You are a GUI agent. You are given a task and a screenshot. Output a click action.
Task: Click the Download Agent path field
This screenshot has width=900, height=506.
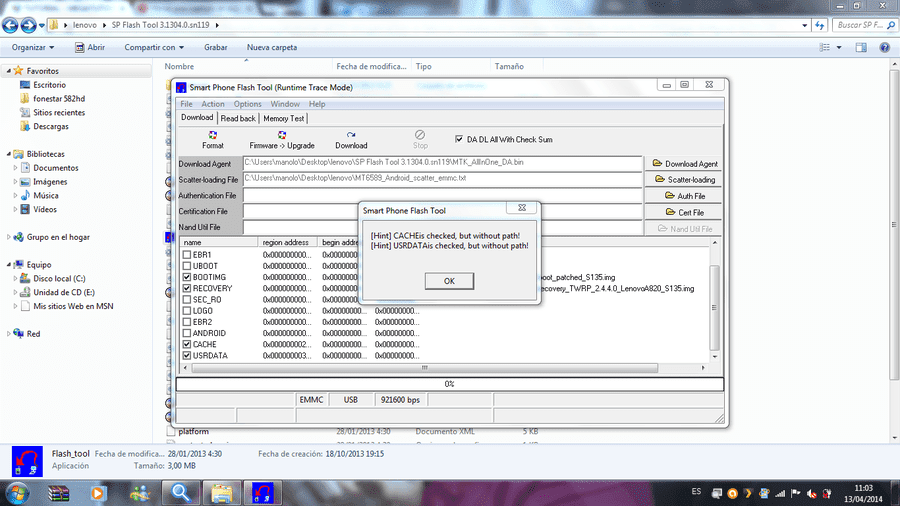(442, 163)
